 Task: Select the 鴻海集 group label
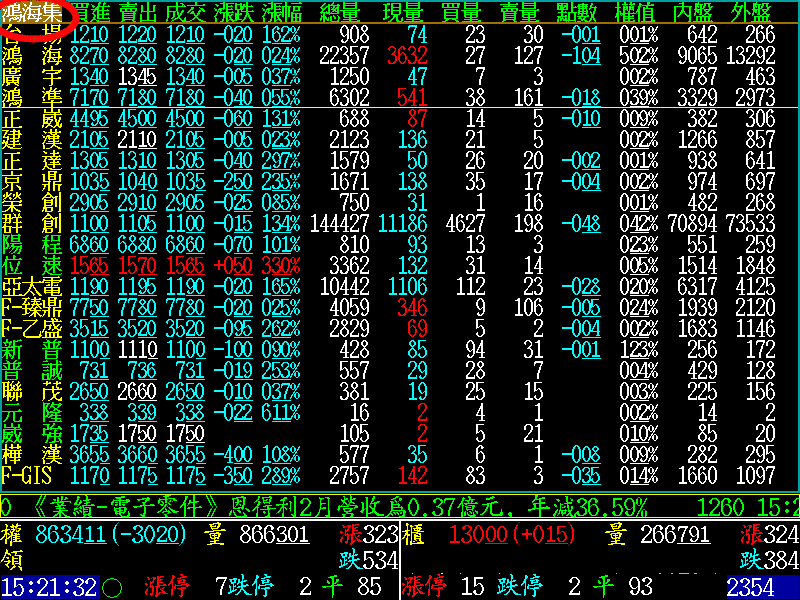[32, 13]
